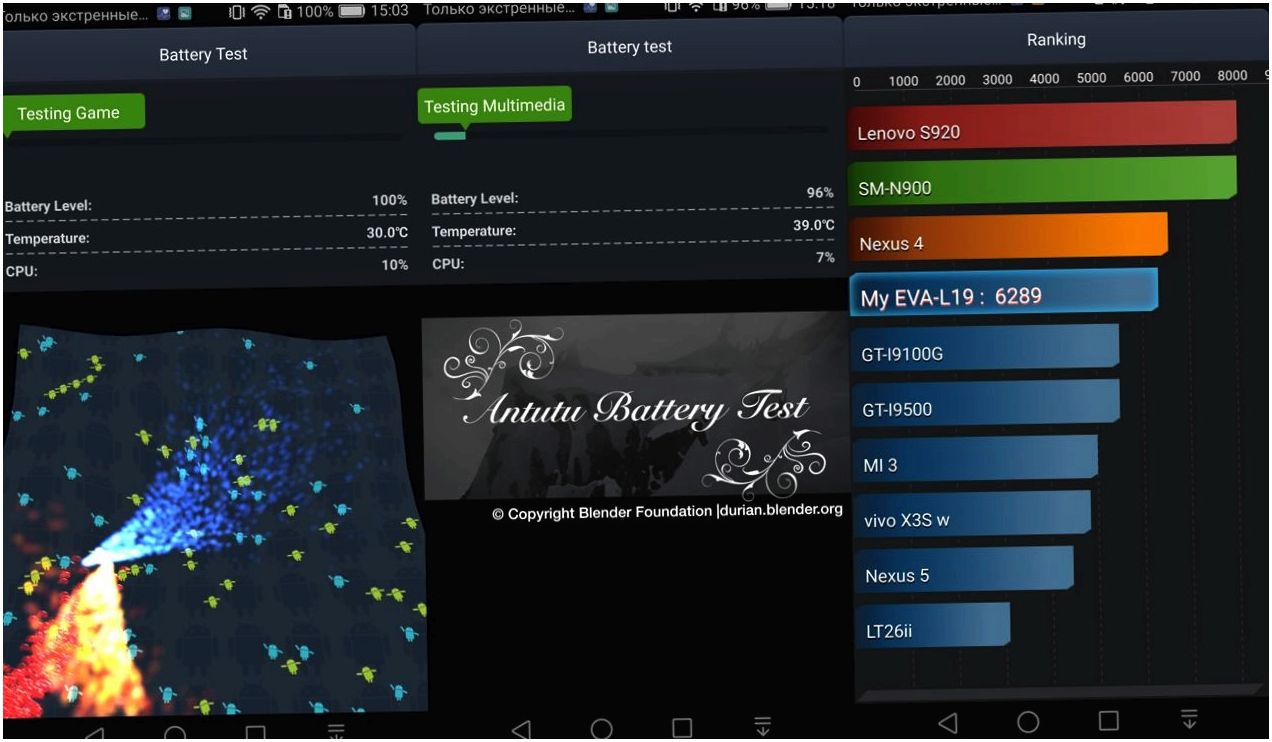Select the MI 3 ranking bar
Image resolution: width=1272 pixels, height=742 pixels.
pyautogui.click(x=974, y=460)
